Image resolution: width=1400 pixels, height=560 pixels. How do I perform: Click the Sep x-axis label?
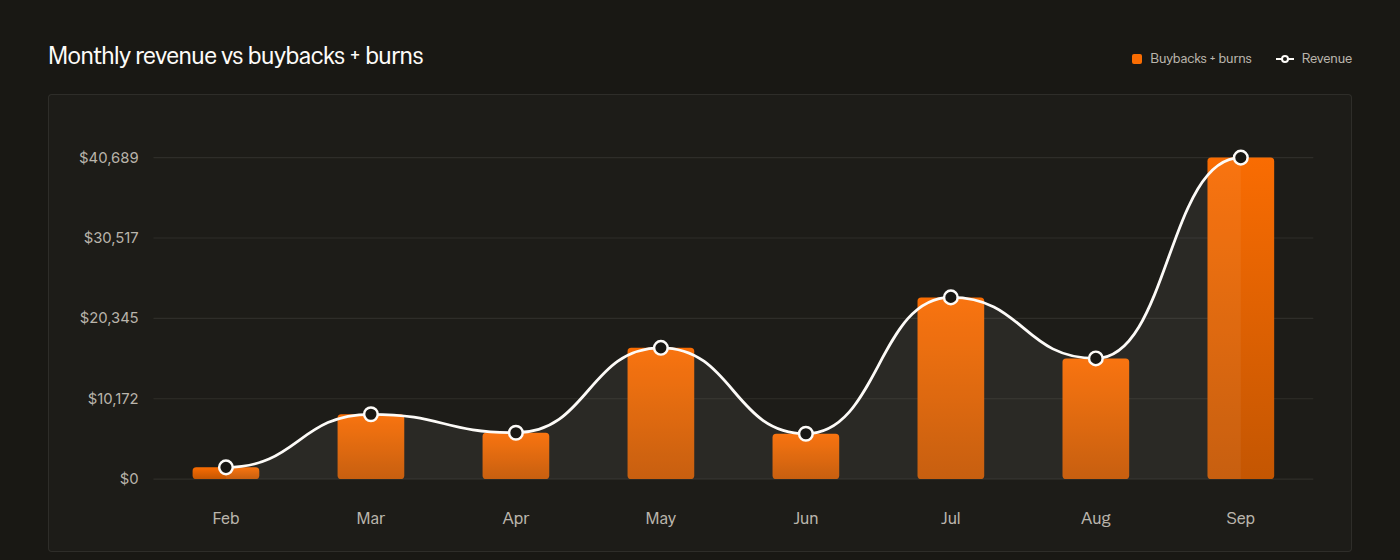point(1241,518)
